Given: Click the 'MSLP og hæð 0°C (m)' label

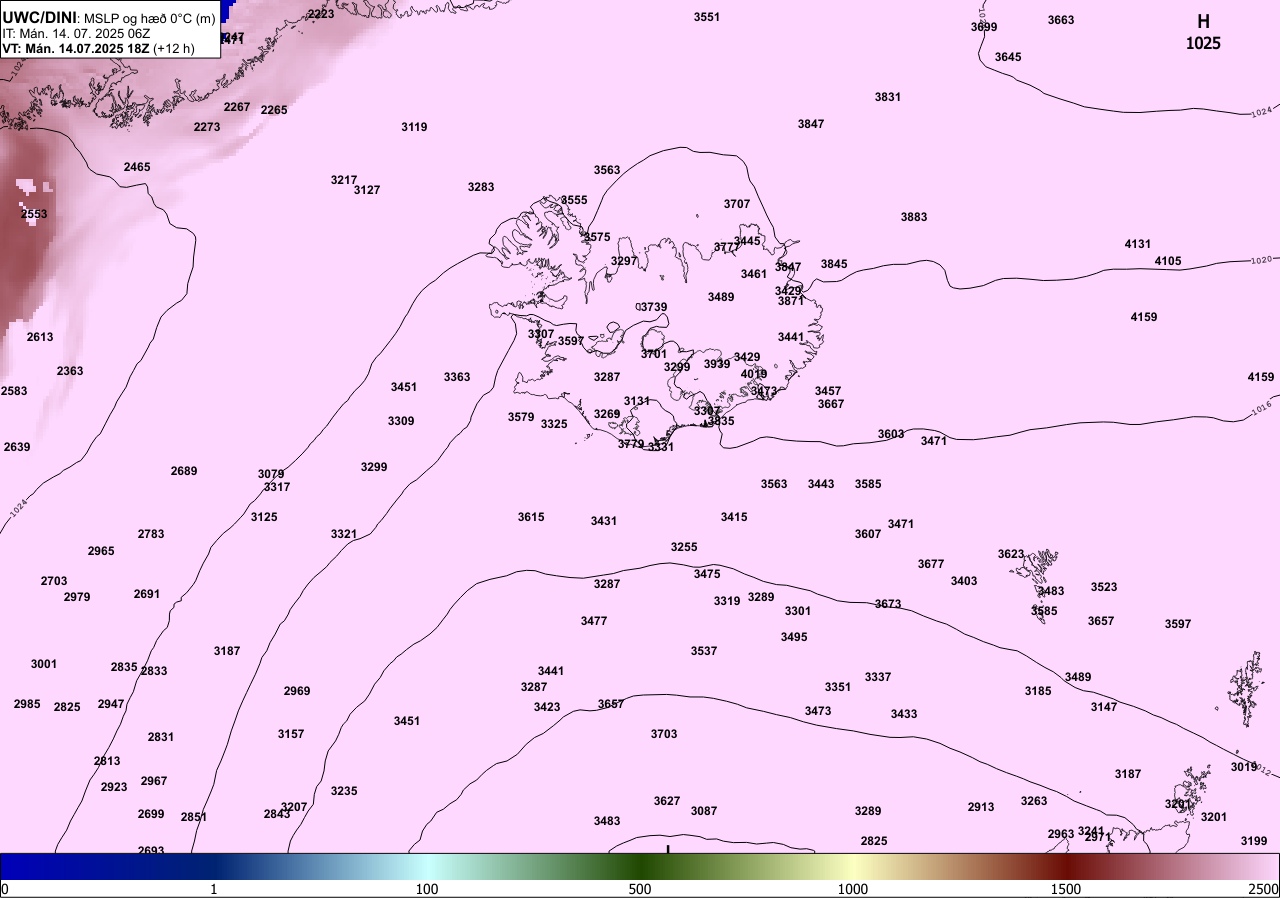Looking at the screenshot, I should [150, 17].
